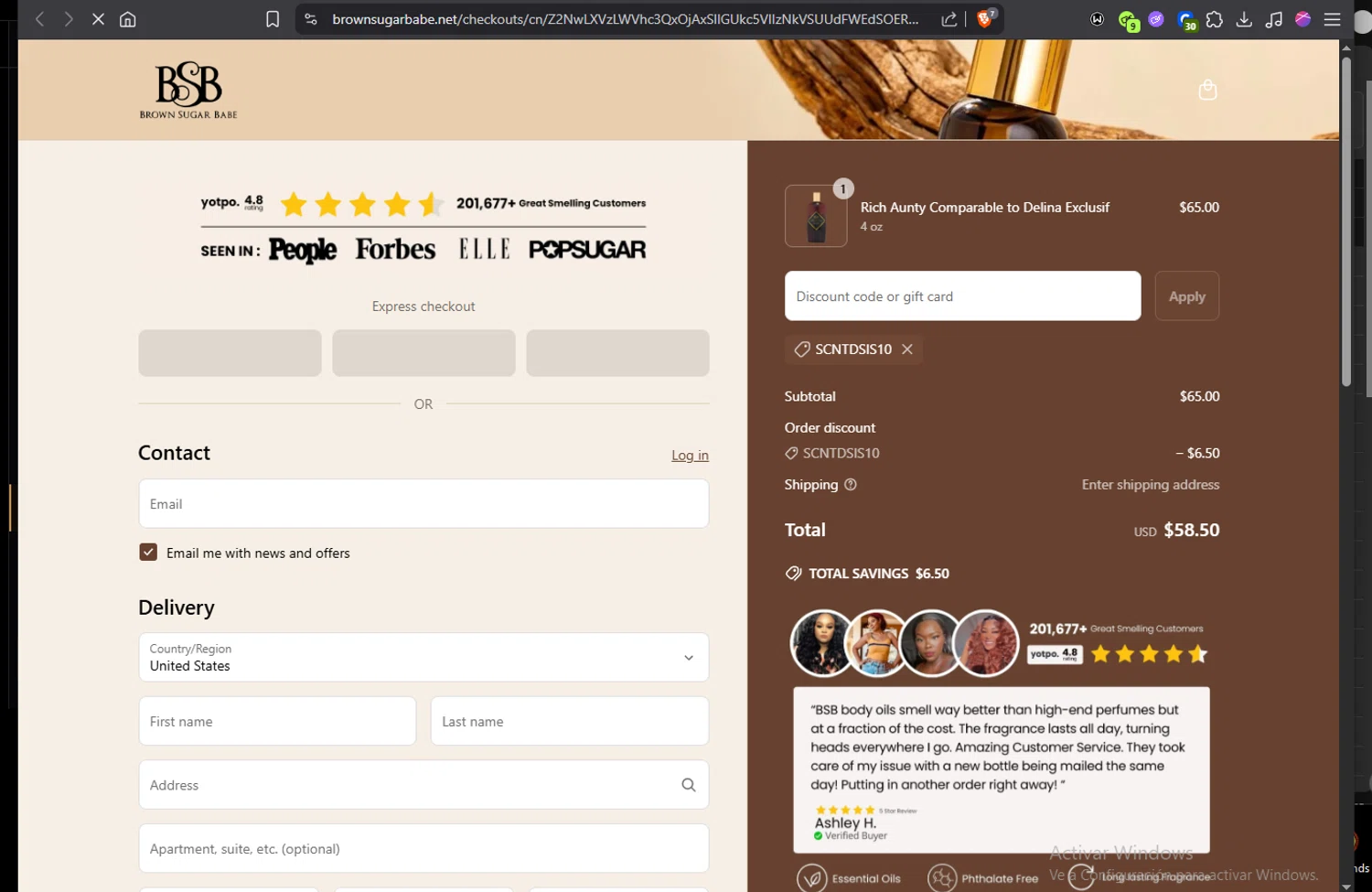Open the extensions puzzle menu

[x=1215, y=19]
